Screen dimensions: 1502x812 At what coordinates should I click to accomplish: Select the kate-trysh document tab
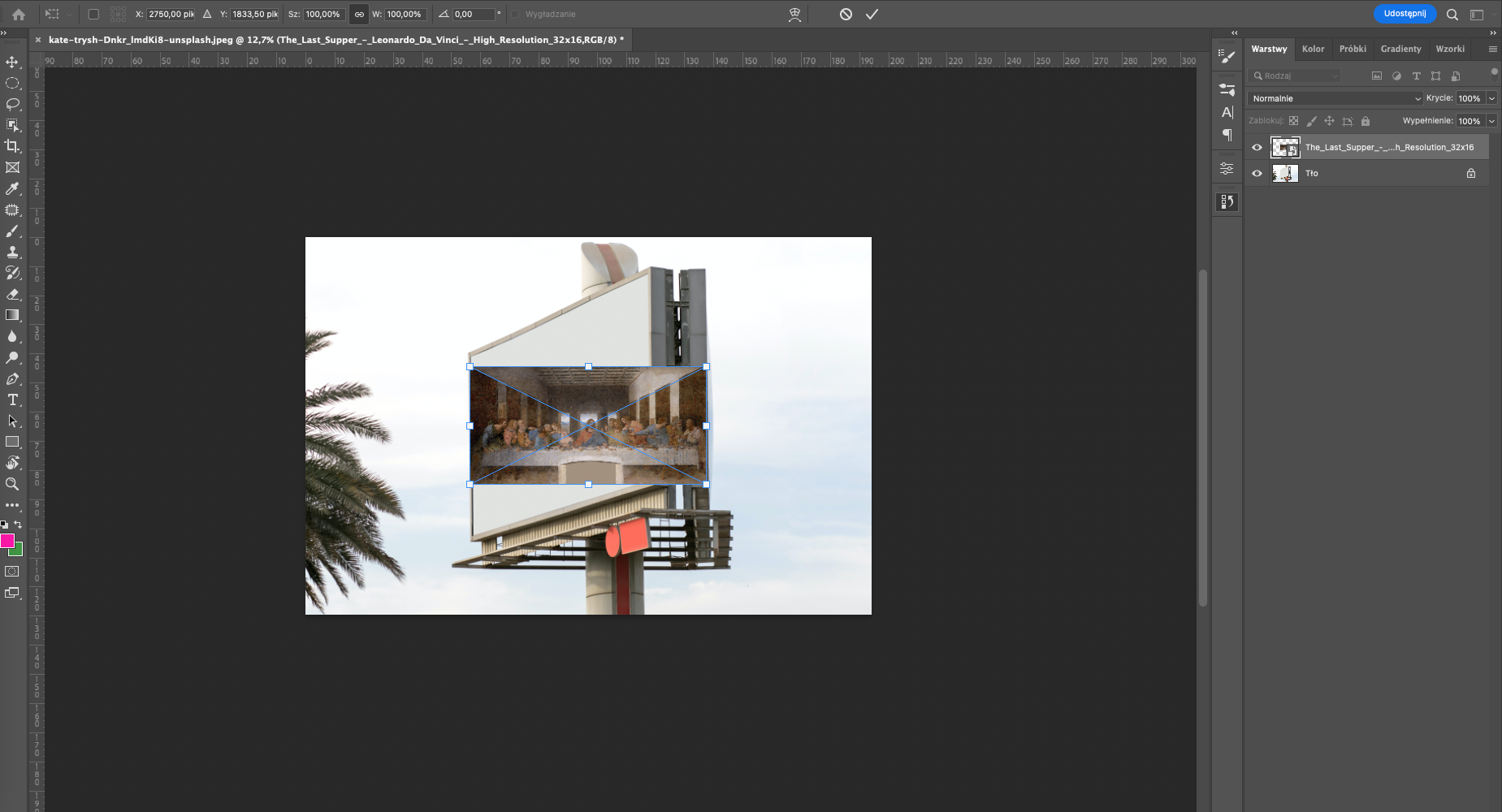336,39
